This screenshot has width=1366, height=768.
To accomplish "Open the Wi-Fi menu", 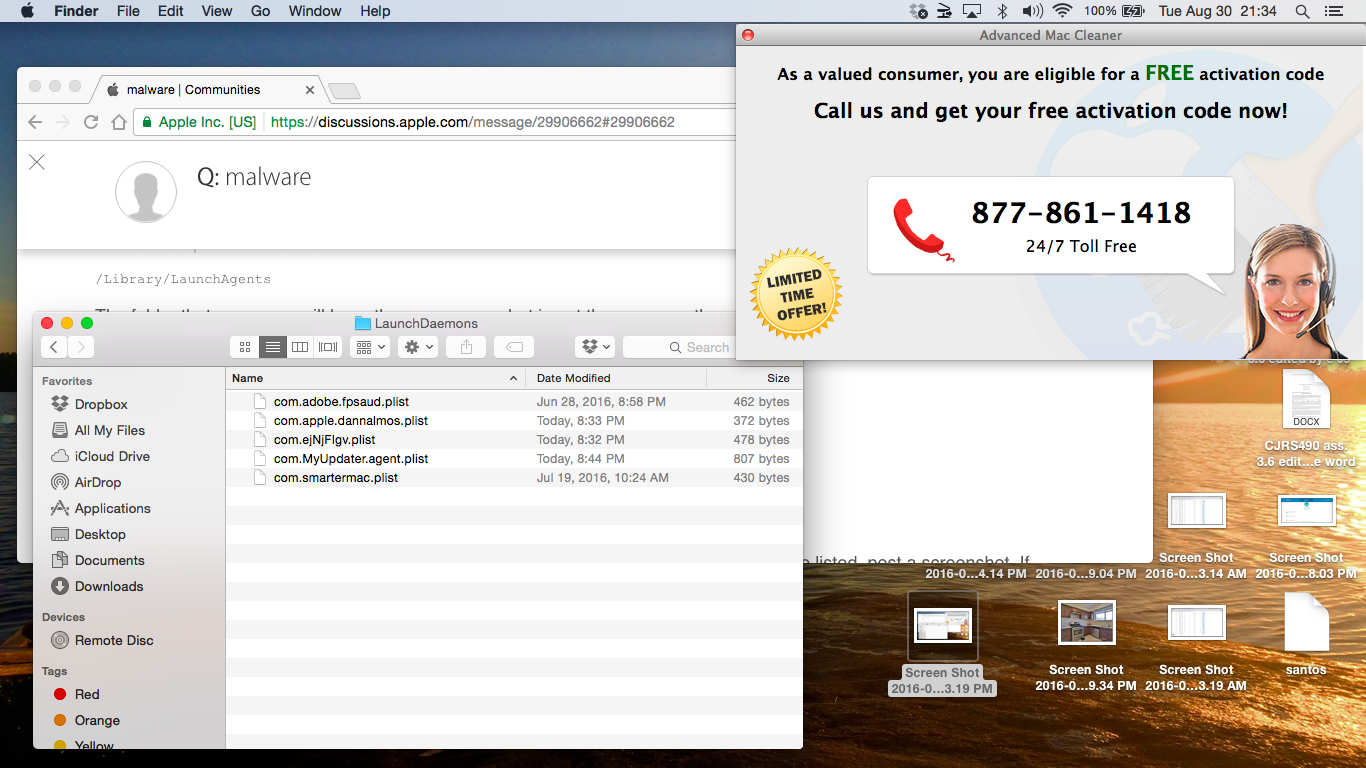I will coord(1062,11).
